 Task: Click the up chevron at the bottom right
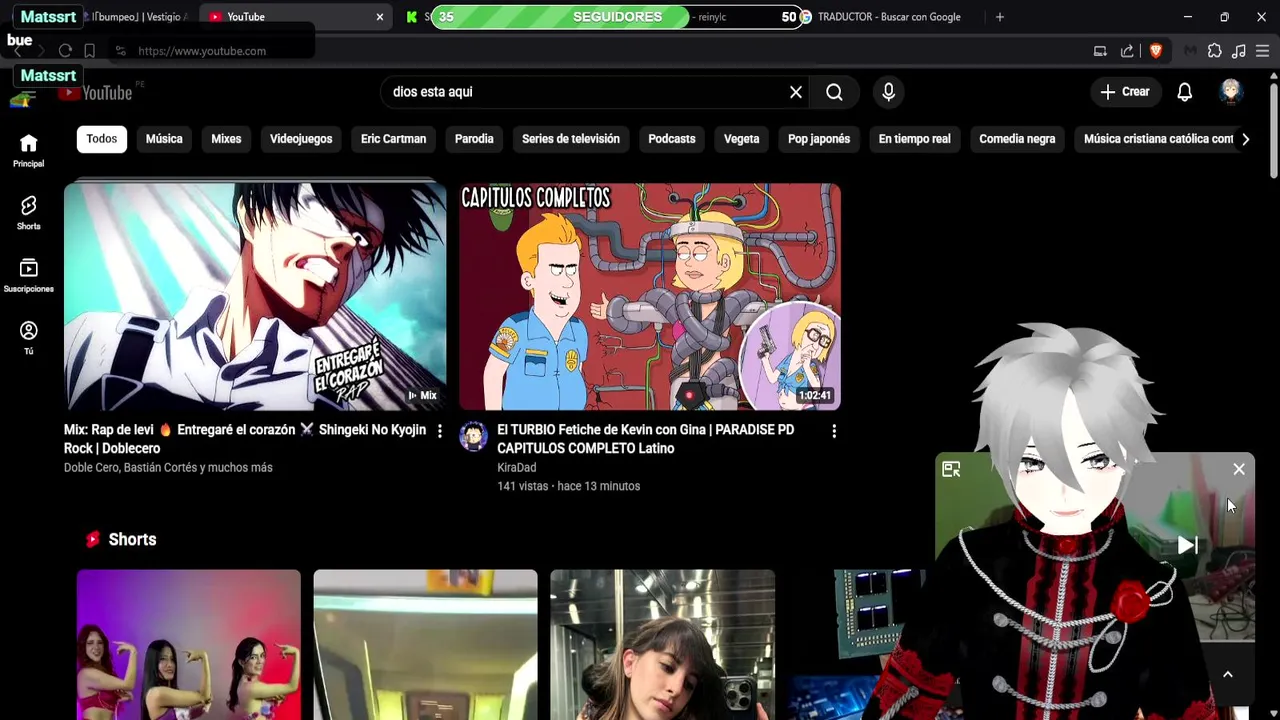pyautogui.click(x=1228, y=674)
